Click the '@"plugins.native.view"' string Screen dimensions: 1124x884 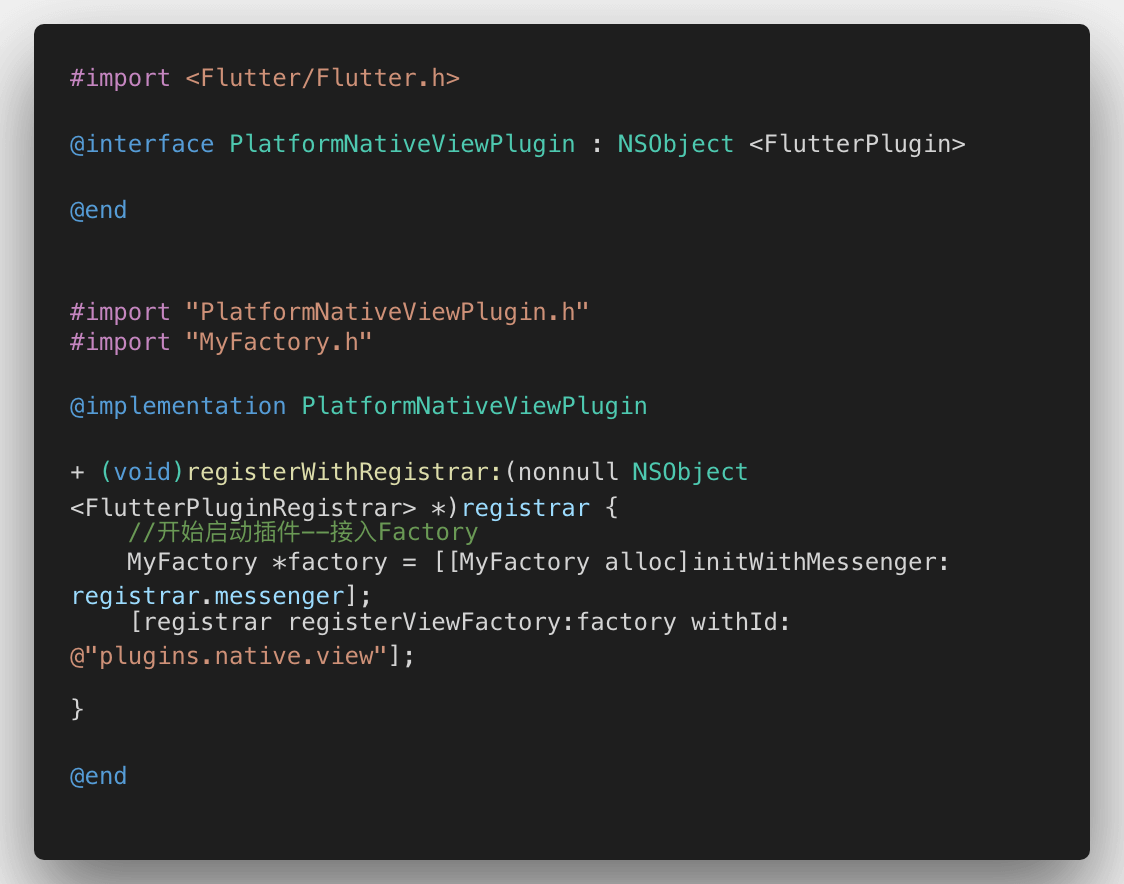pyautogui.click(x=229, y=656)
